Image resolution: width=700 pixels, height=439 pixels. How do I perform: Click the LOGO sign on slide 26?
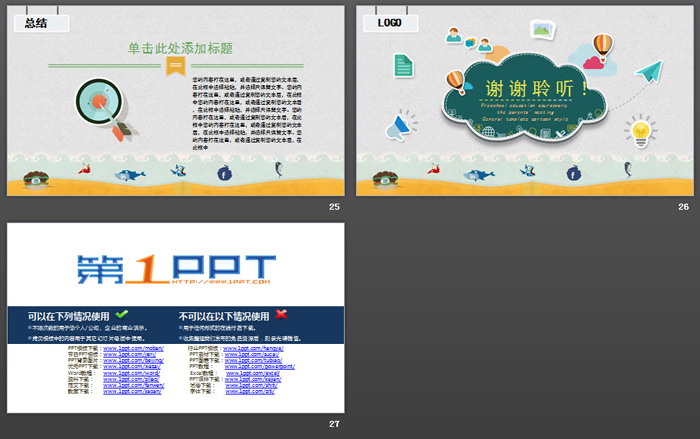[388, 22]
